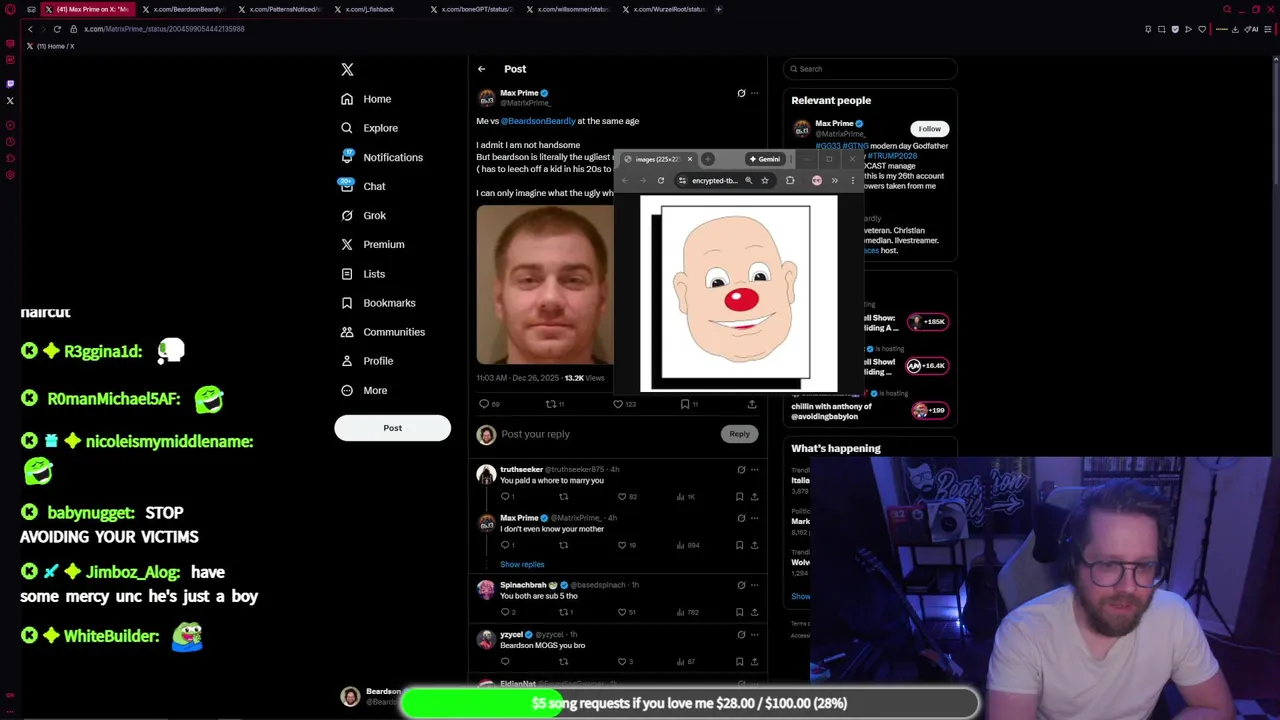Click the X logo above Home

click(x=347, y=69)
